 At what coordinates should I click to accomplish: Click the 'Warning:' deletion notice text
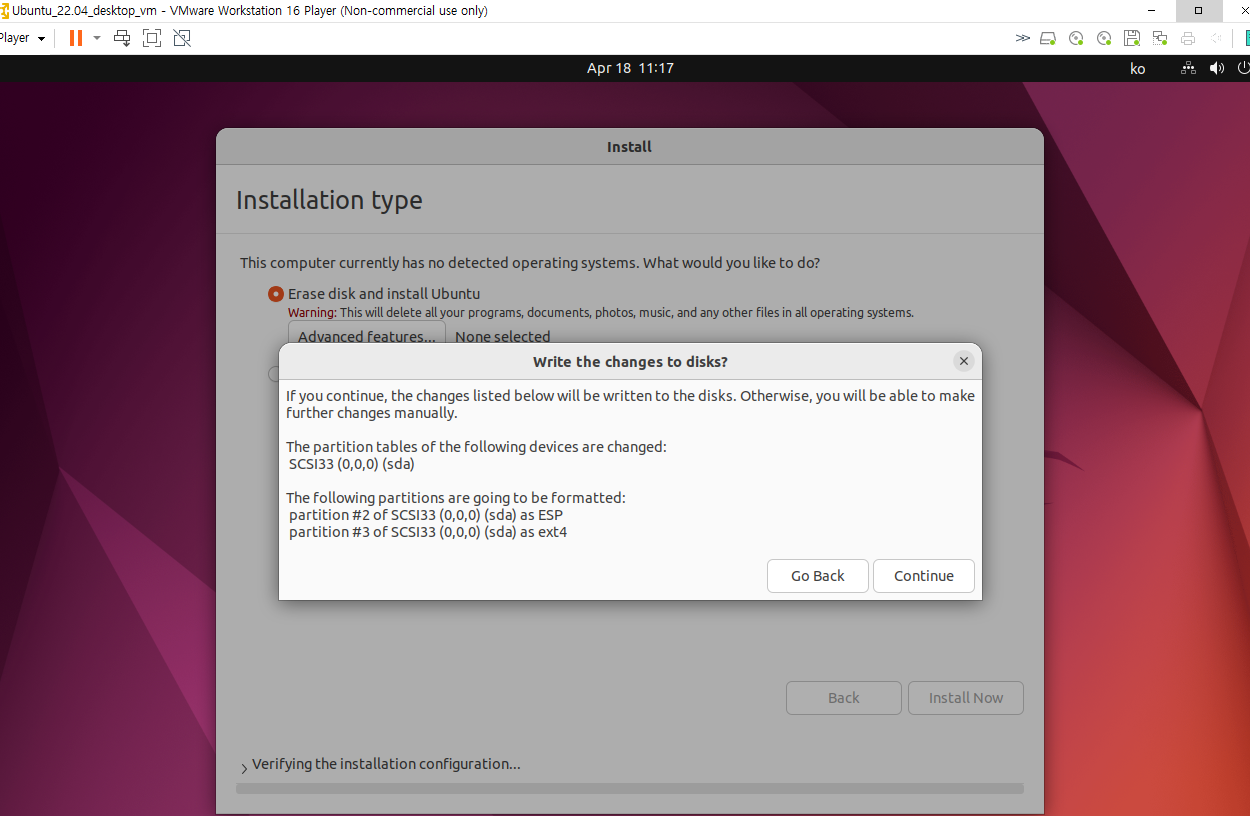(x=601, y=313)
